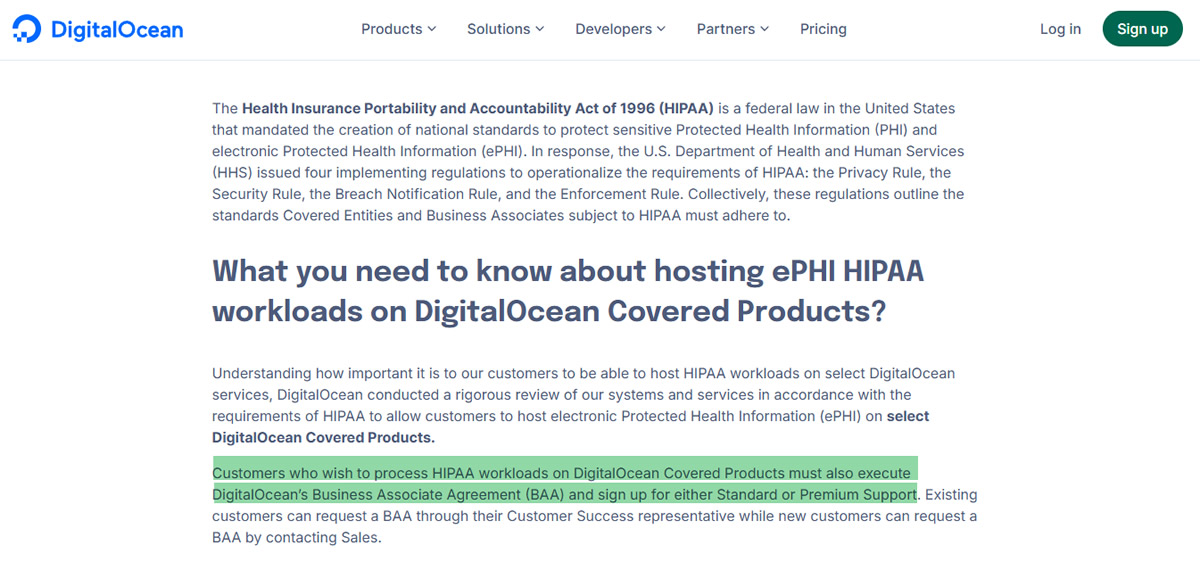This screenshot has width=1200, height=571.
Task: Click the Log in link
Action: click(1060, 29)
